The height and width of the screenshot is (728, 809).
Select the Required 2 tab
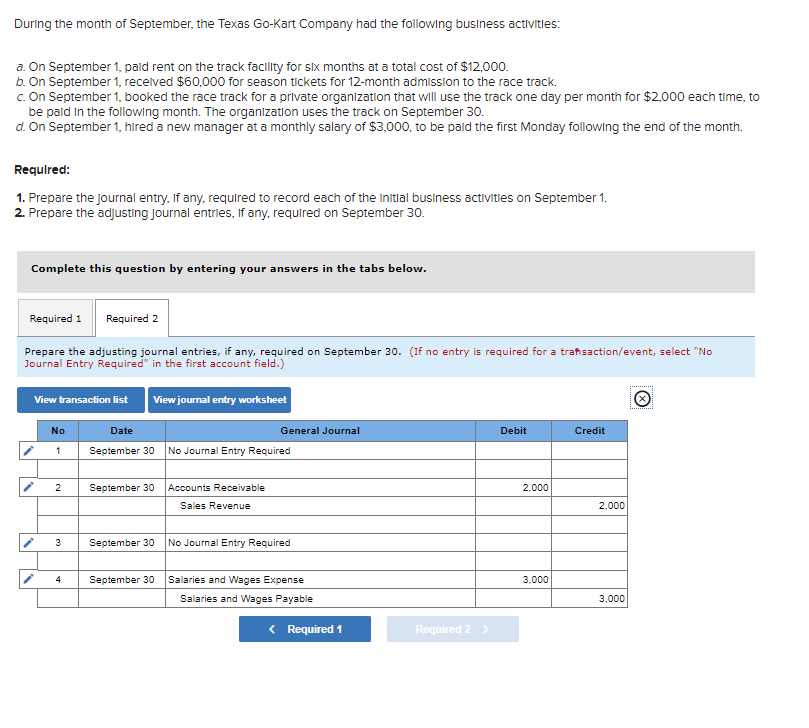[132, 318]
